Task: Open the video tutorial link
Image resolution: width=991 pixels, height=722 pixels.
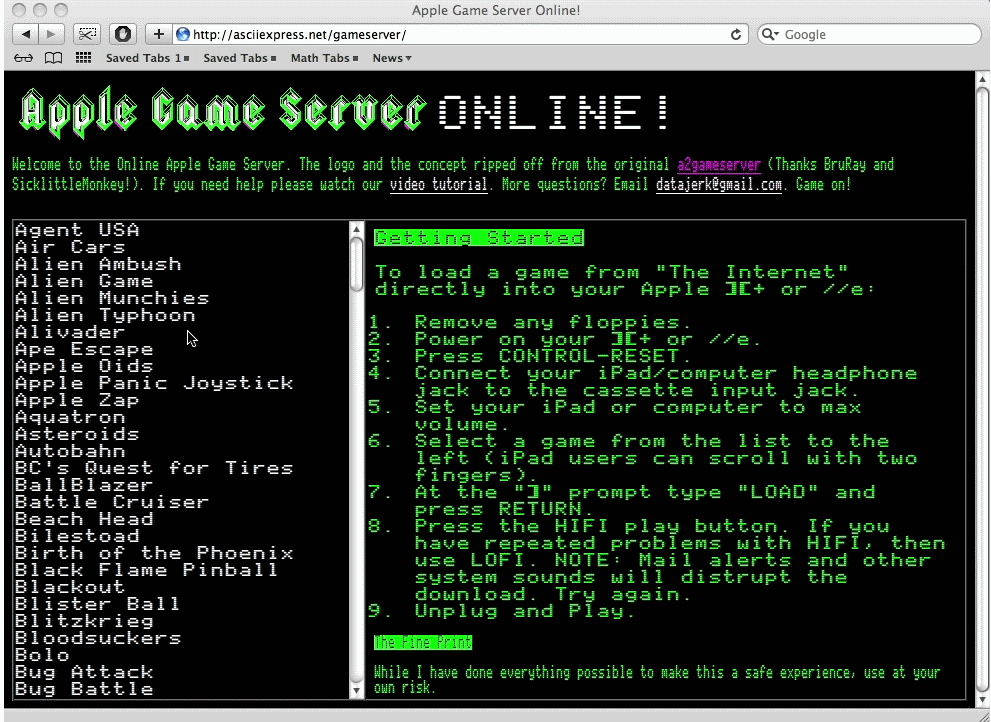Action: click(x=439, y=185)
